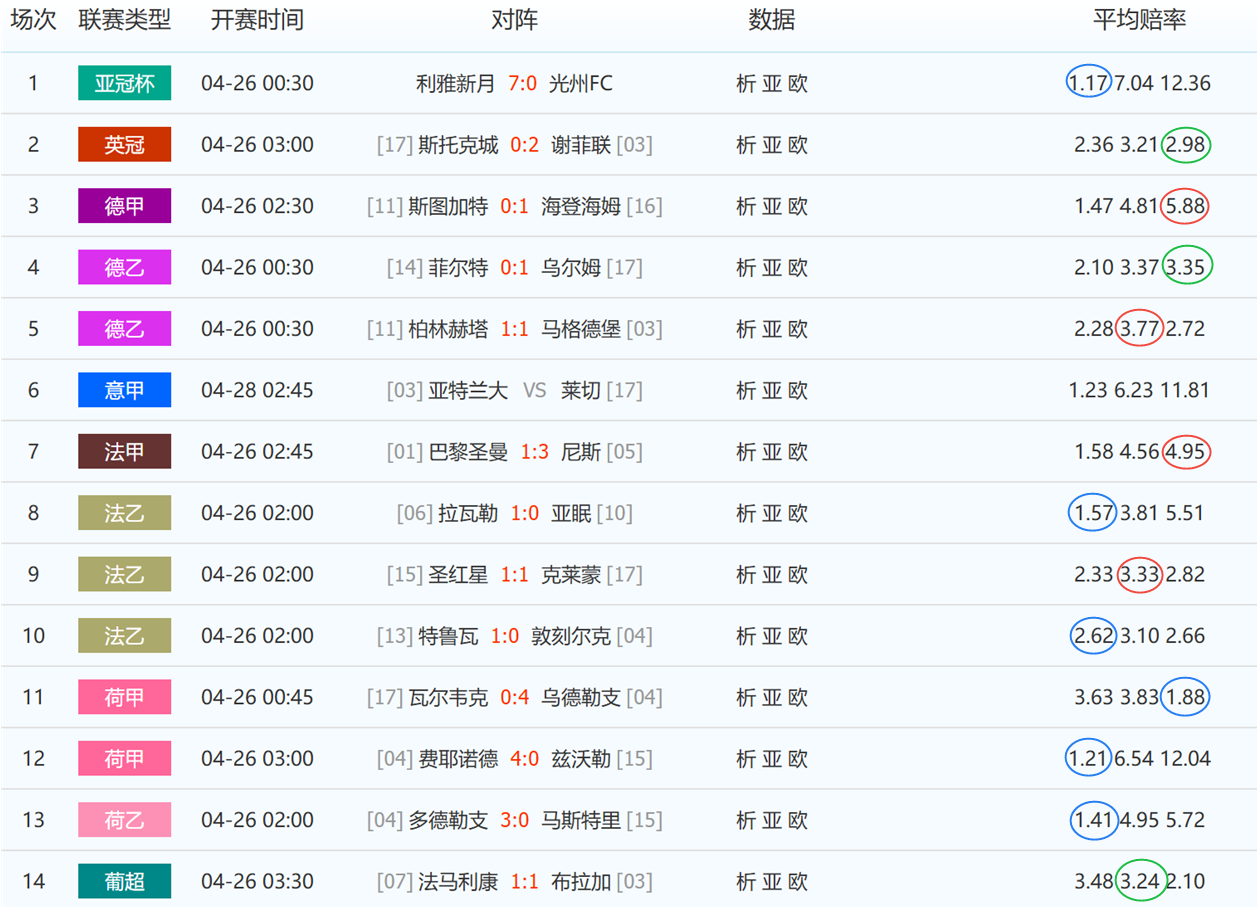Click 法乙 badge in the 圣红星 row
The image size is (1257, 907).
[x=124, y=574]
